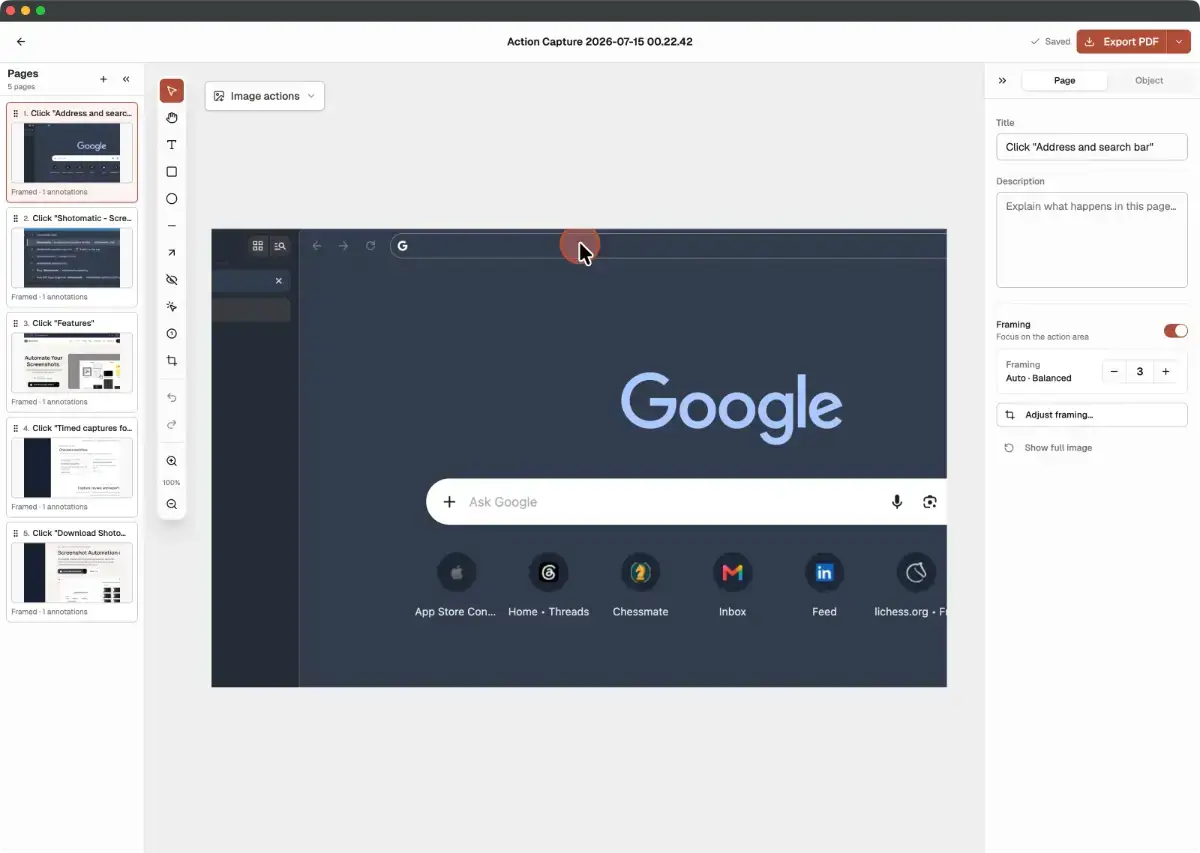Select the numbered step marker tool
Viewport: 1200px width, 853px height.
point(172,334)
